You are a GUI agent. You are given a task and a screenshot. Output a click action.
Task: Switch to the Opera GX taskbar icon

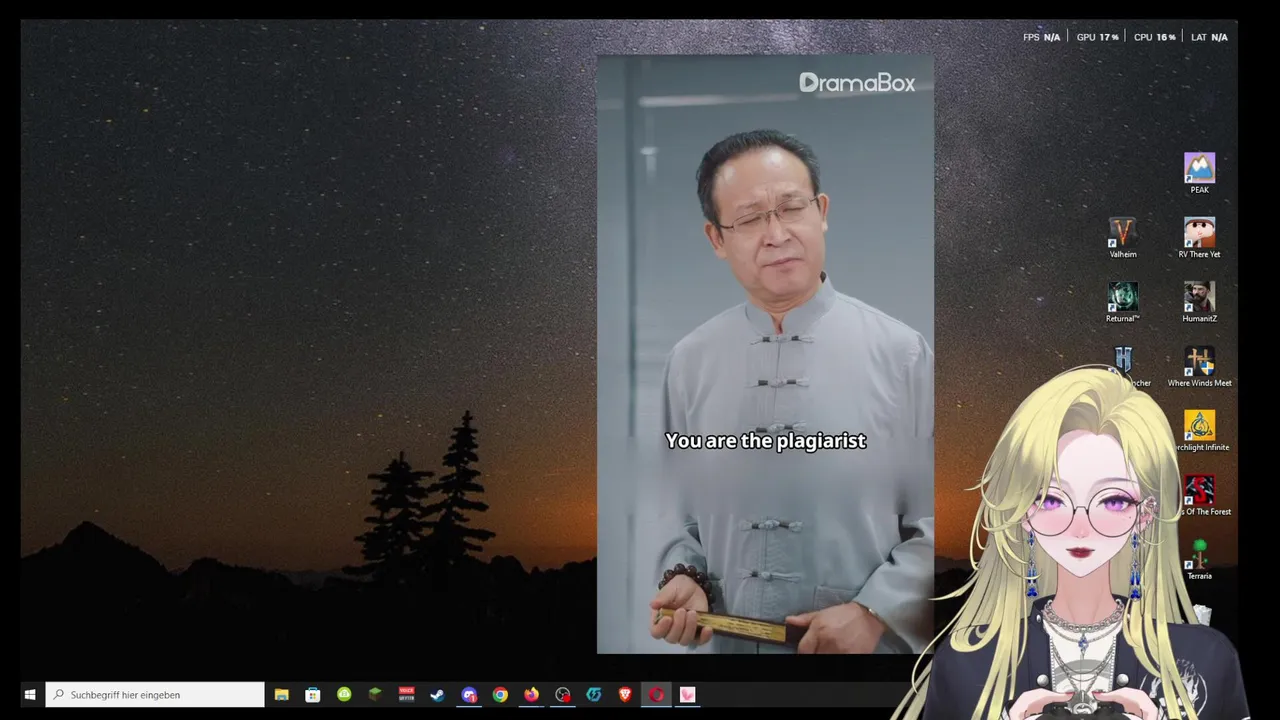pos(656,694)
